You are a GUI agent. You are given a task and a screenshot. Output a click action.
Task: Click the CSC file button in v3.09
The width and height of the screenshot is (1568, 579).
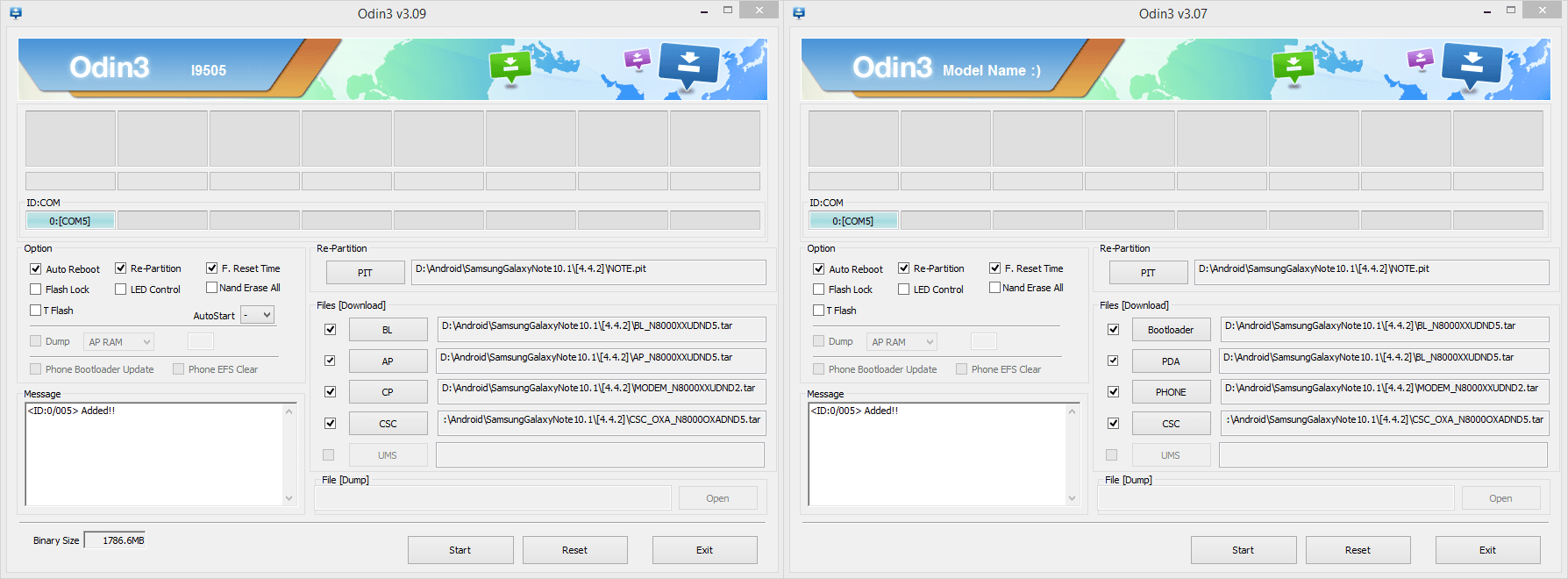tap(388, 424)
